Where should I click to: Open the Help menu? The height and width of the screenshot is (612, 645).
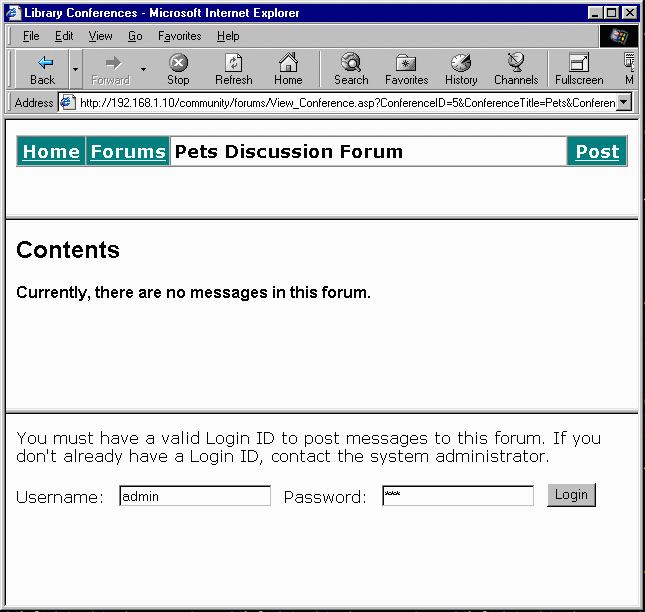coord(228,36)
